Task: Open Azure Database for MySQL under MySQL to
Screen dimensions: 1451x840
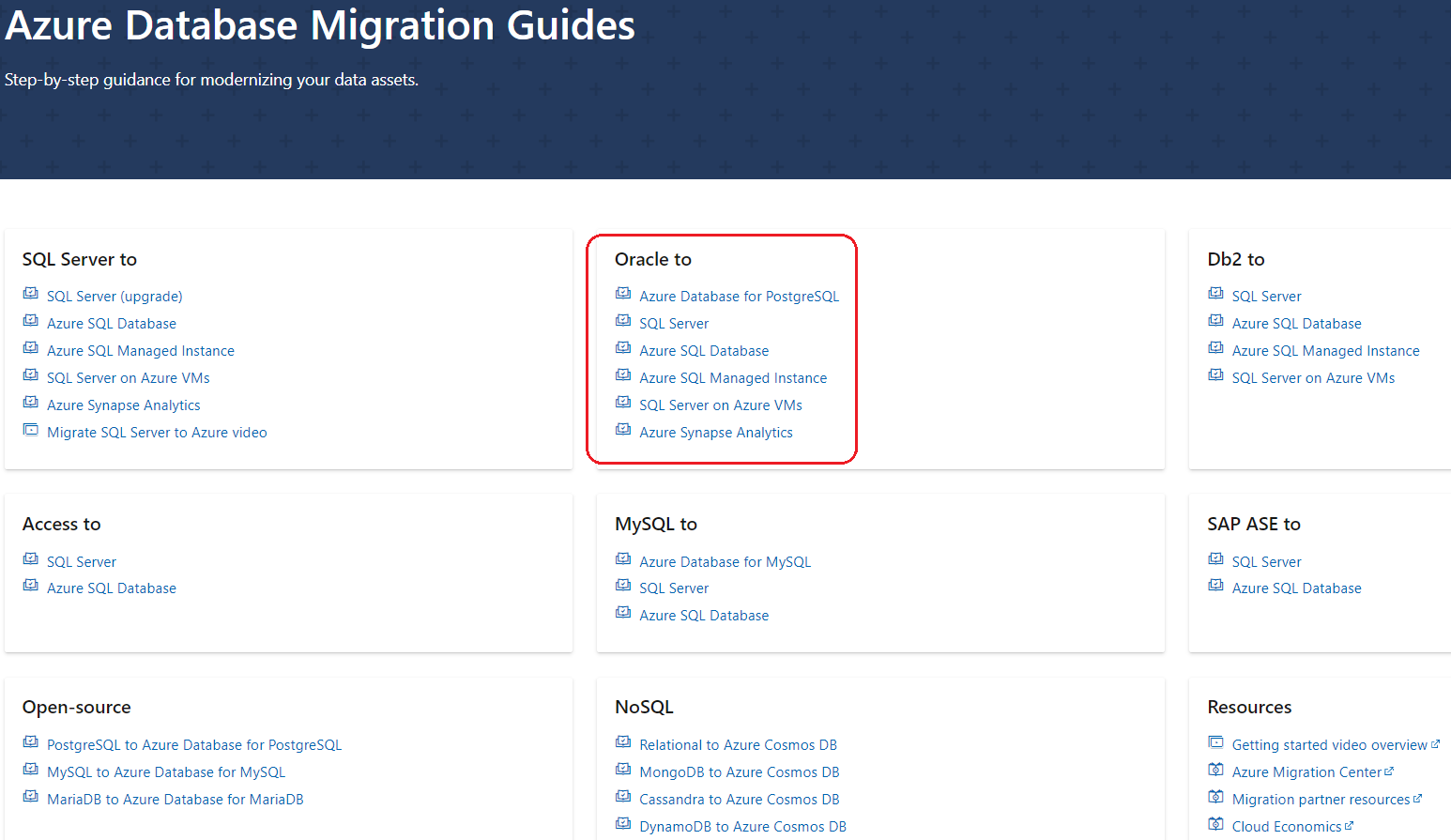Action: (725, 562)
